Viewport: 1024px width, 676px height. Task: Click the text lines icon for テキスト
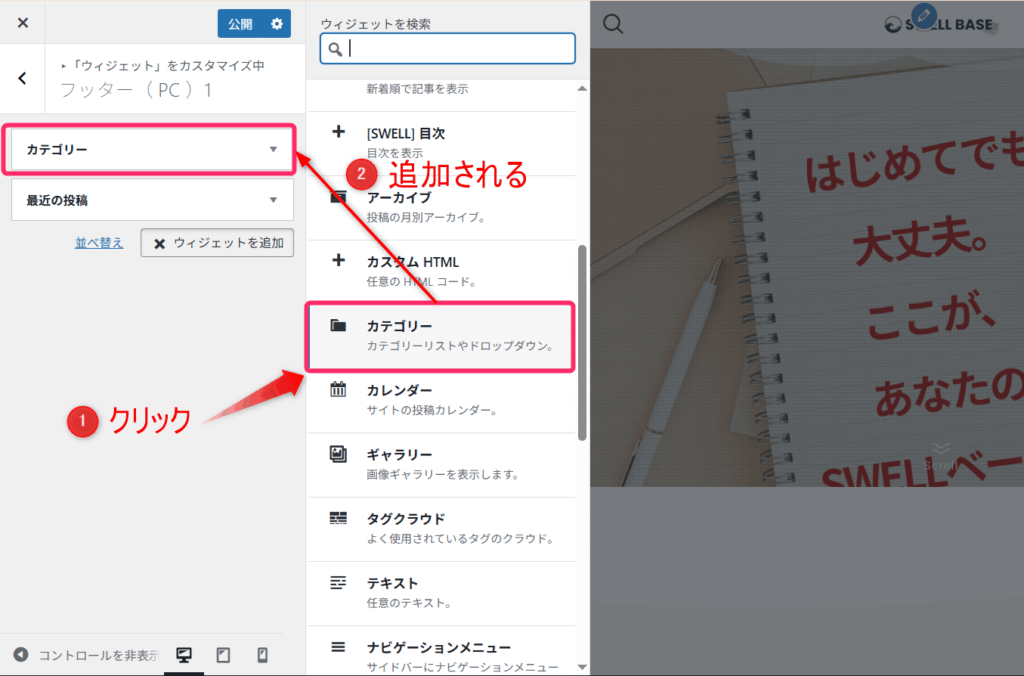[338, 583]
